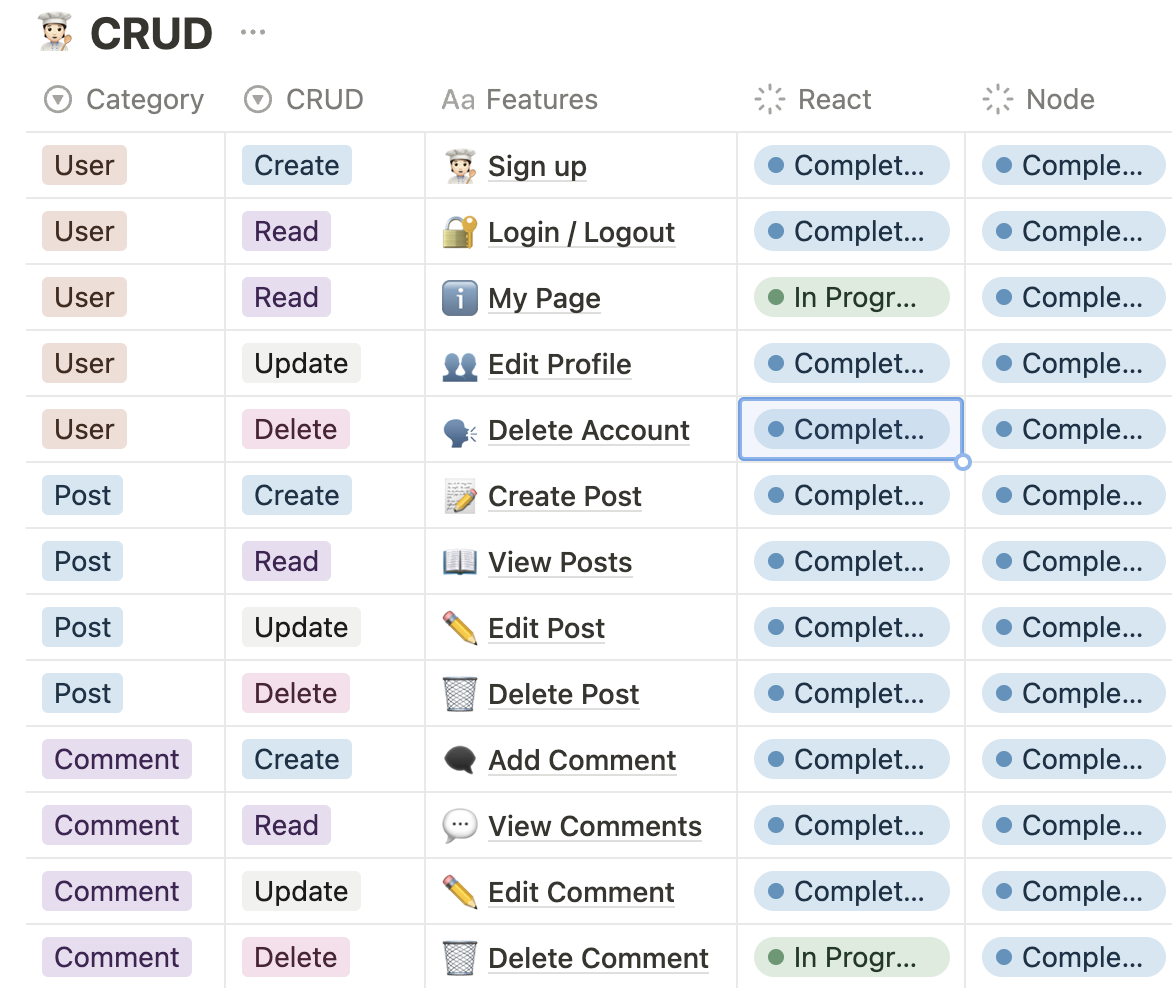Open the Sign up page link

[x=537, y=166]
